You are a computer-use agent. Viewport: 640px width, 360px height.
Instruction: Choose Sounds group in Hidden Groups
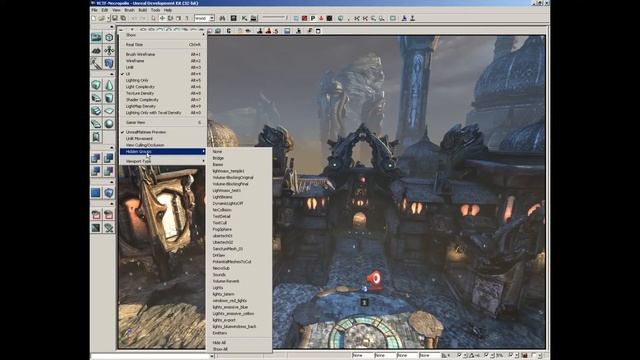click(240, 275)
